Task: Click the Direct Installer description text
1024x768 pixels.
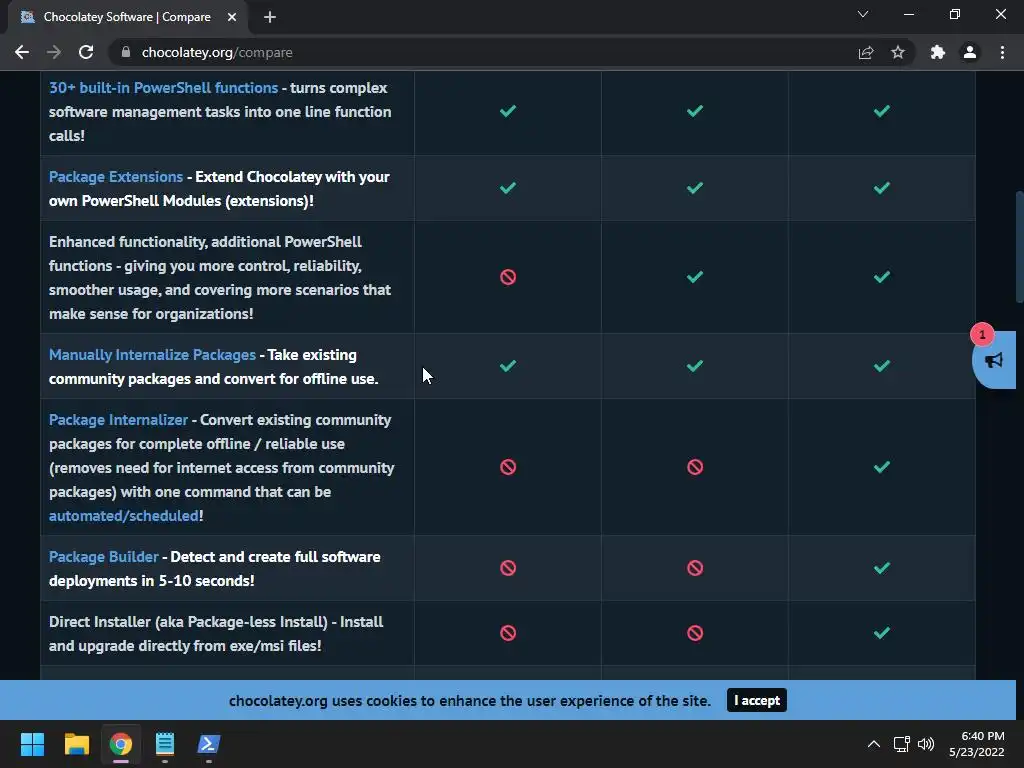Action: click(x=216, y=633)
